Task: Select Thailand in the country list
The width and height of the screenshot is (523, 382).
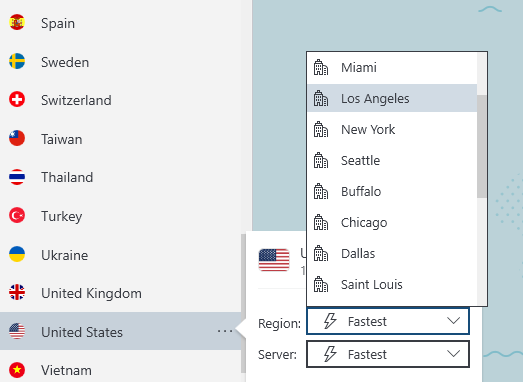Action: 120,177
